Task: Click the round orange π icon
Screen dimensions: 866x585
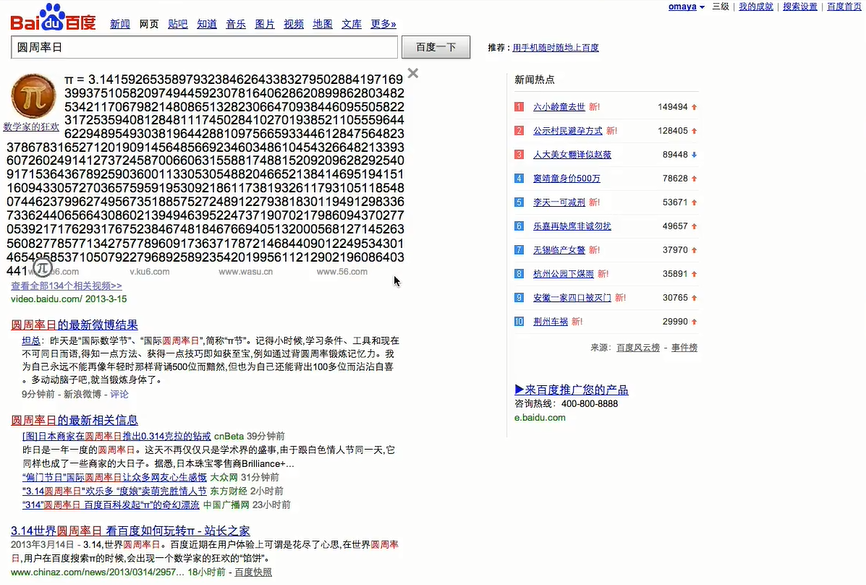Action: 33,96
